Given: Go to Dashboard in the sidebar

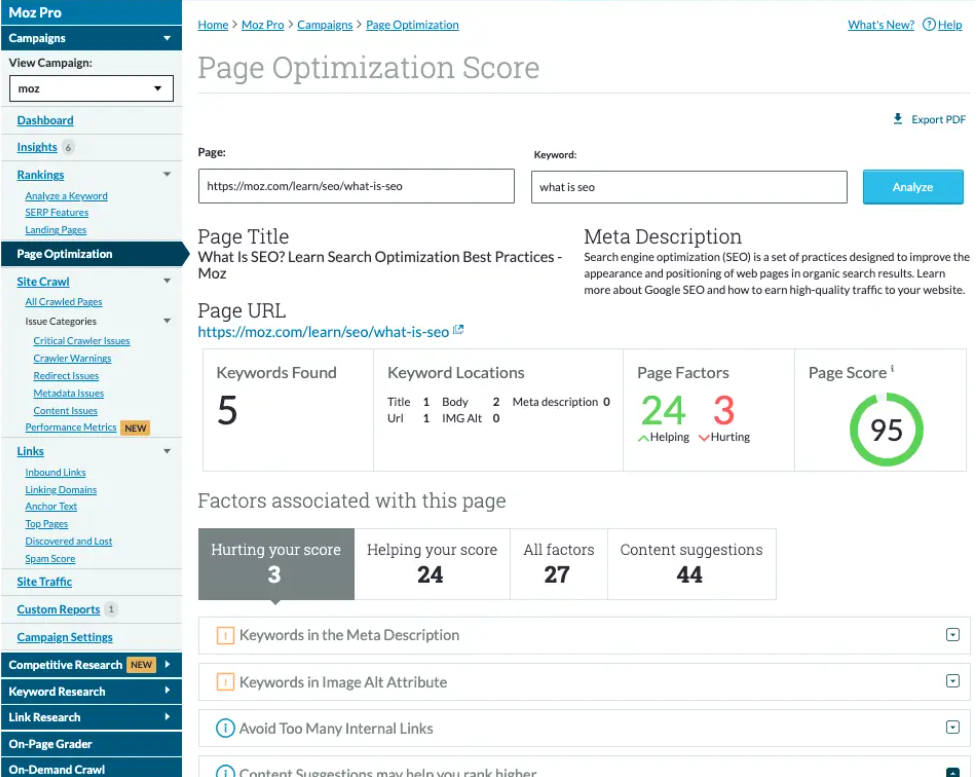Looking at the screenshot, I should pyautogui.click(x=45, y=120).
